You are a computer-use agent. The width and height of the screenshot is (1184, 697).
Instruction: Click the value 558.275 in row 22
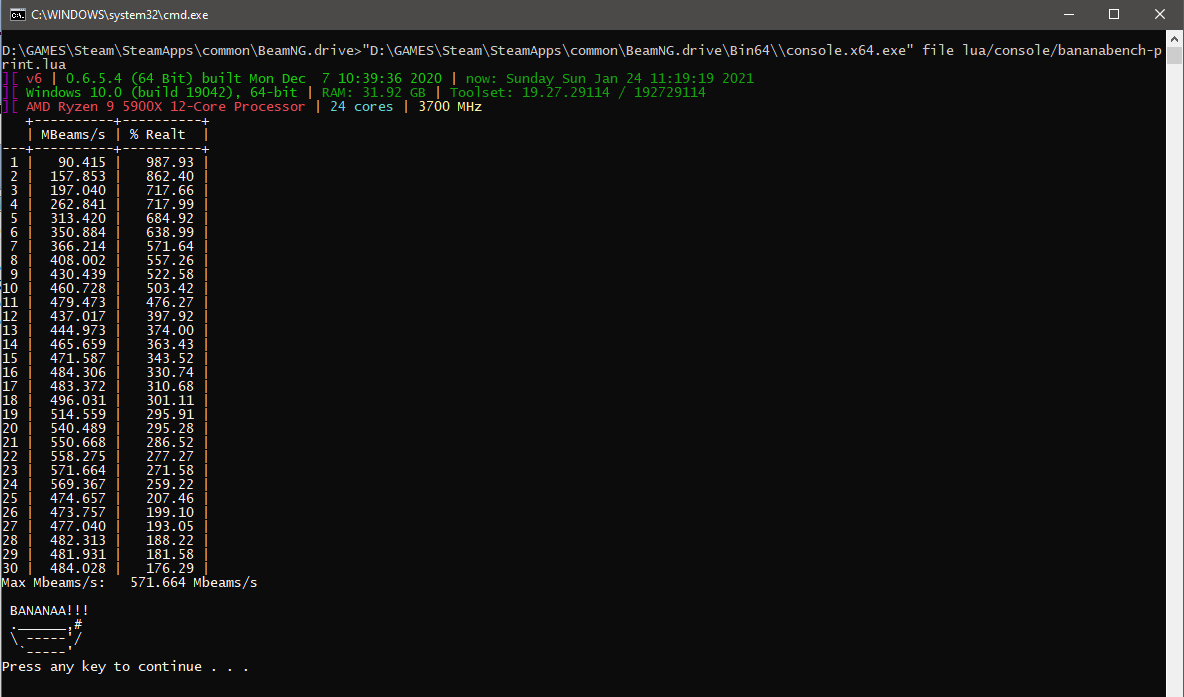pos(78,456)
